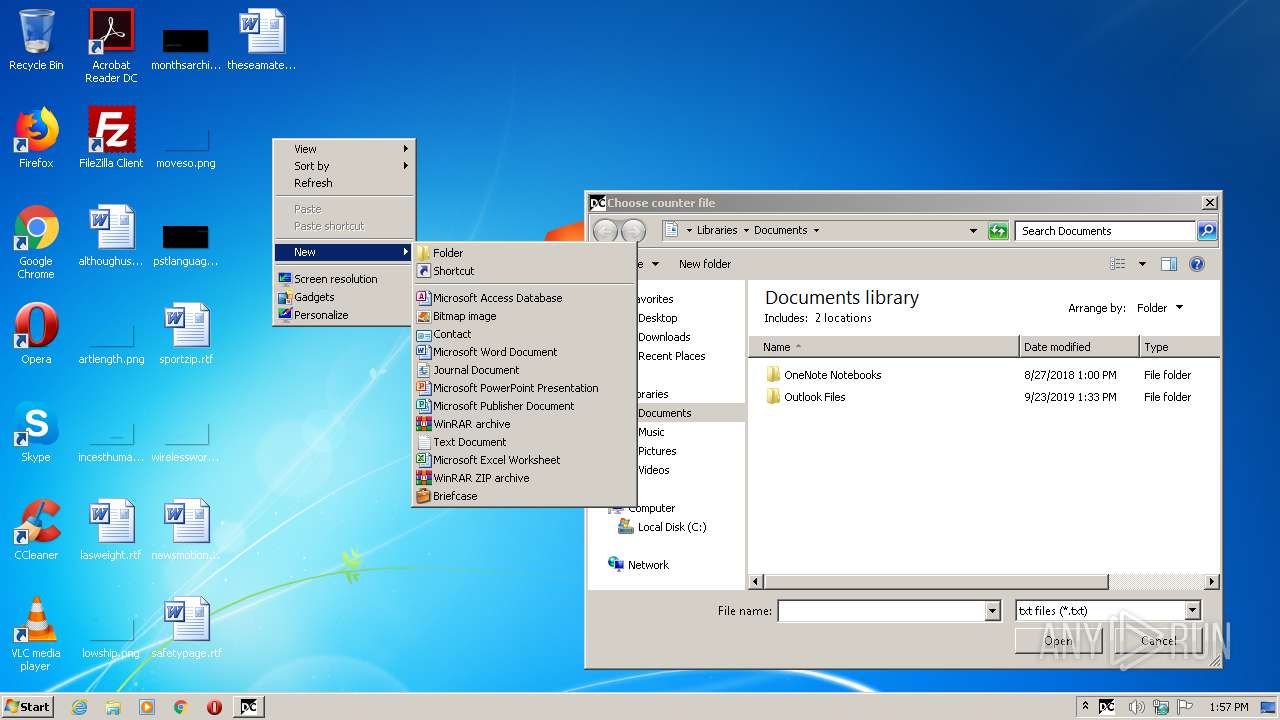
Task: Select the FileZilla Client desktop icon
Action: pyautogui.click(x=111, y=138)
